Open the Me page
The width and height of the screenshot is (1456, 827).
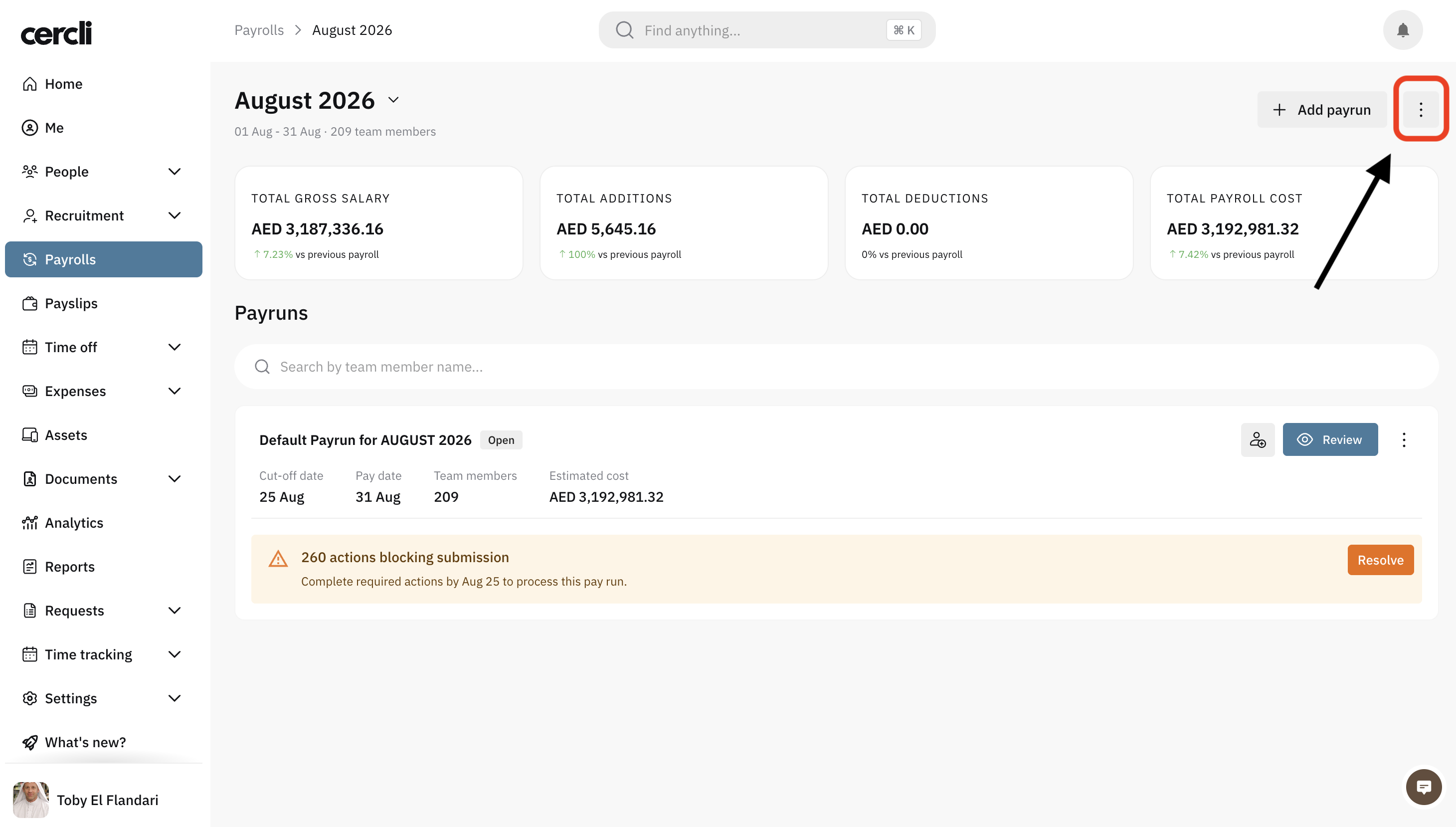tap(103, 128)
